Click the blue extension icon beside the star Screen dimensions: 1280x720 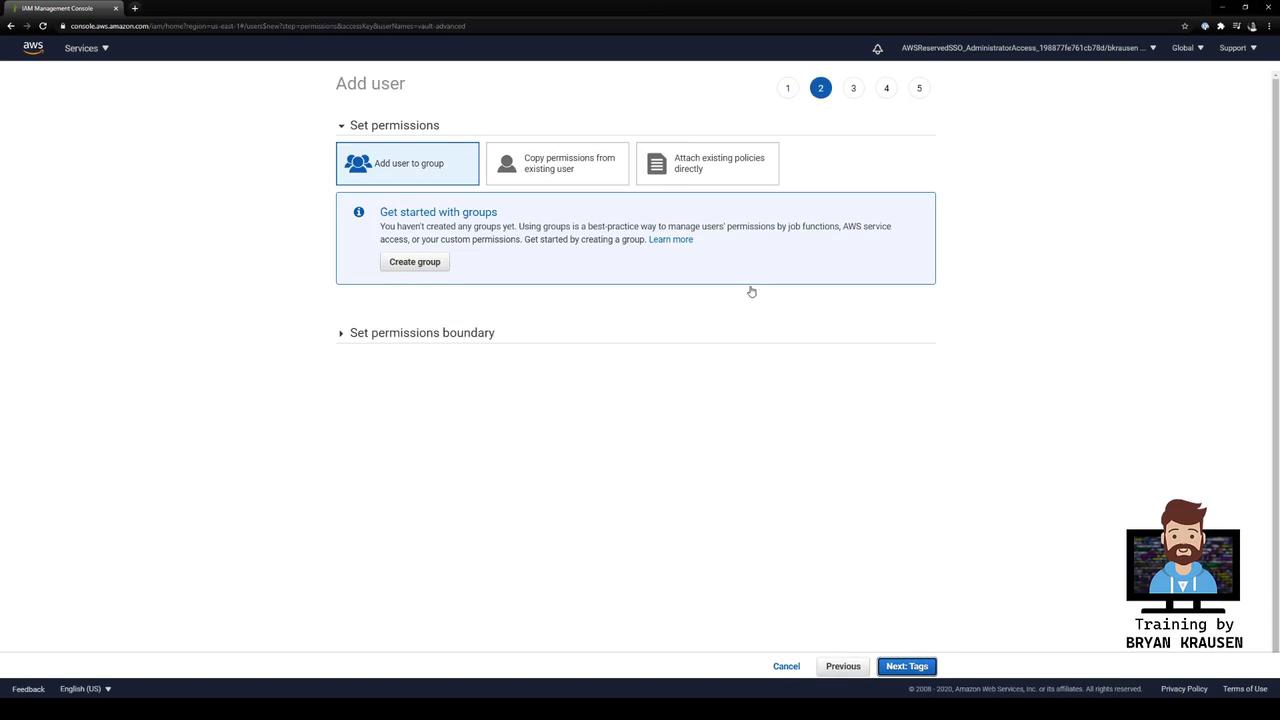(x=1205, y=26)
